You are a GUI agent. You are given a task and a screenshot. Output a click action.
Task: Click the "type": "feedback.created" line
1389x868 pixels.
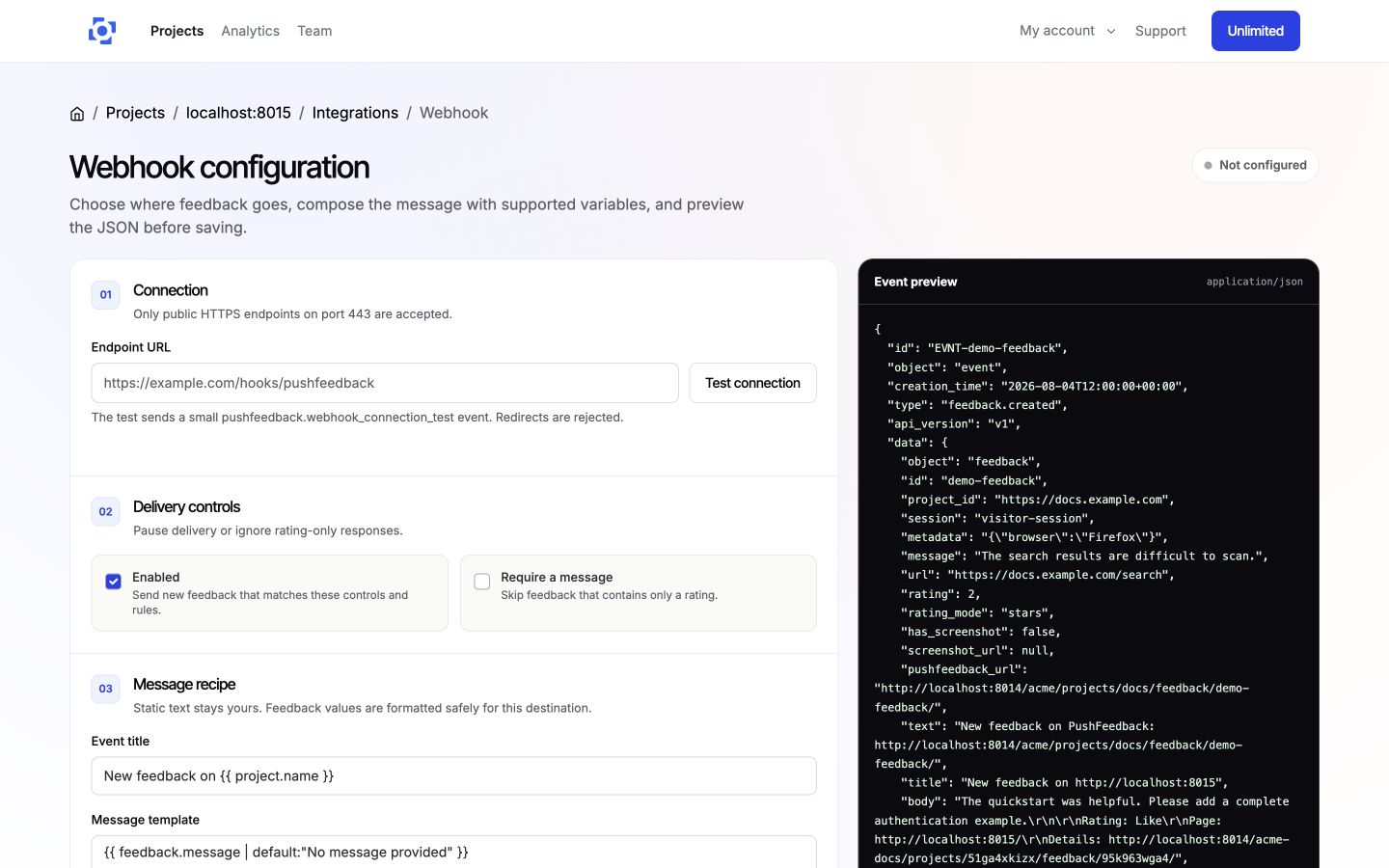(x=977, y=405)
